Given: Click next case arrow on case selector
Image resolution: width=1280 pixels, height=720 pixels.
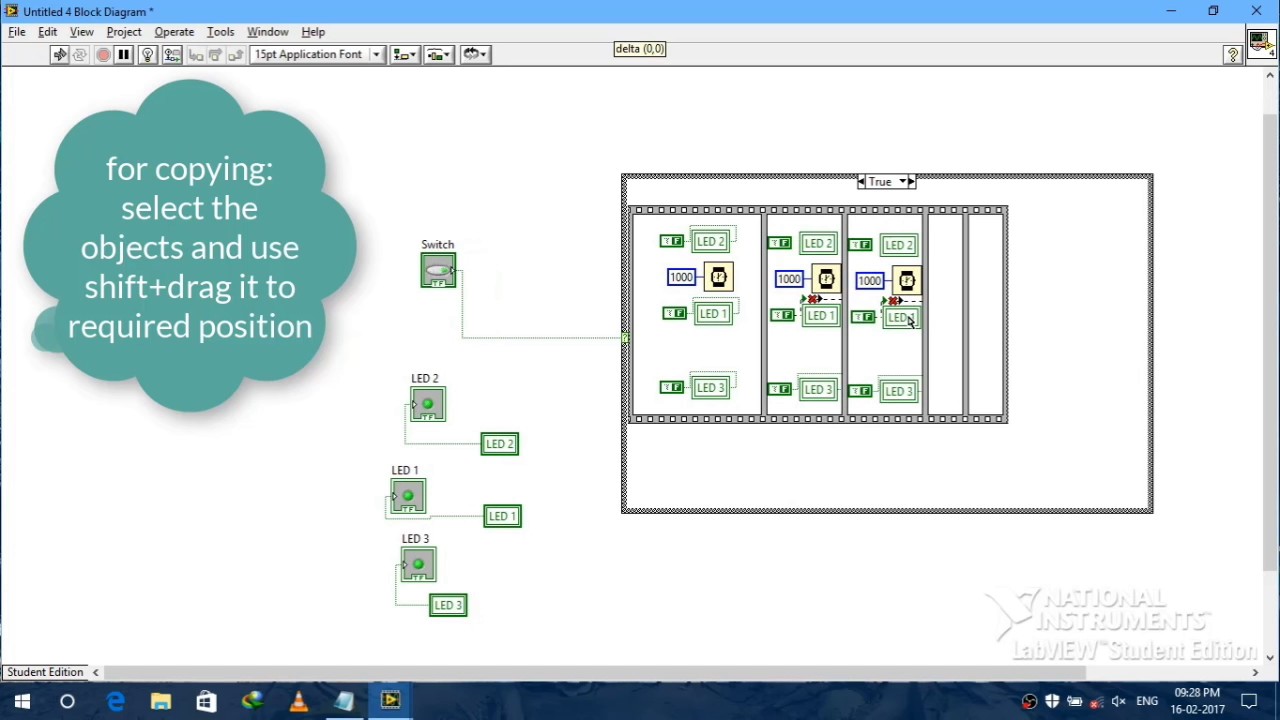Looking at the screenshot, I should (x=911, y=182).
